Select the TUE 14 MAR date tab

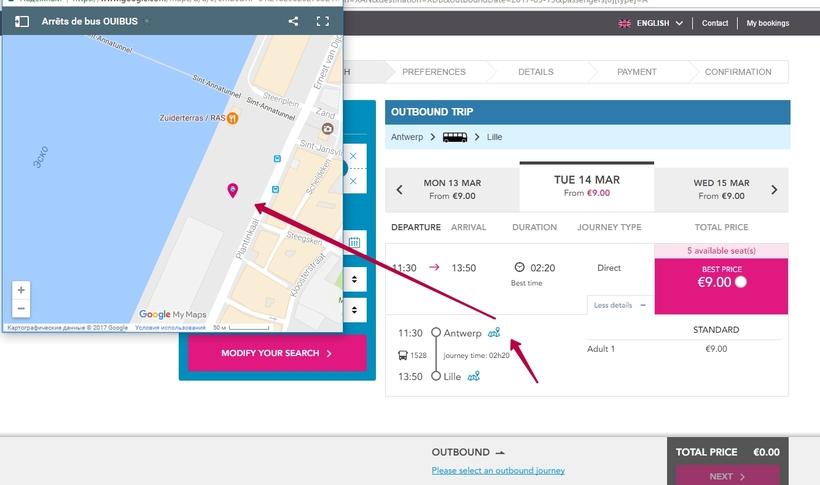pos(587,186)
